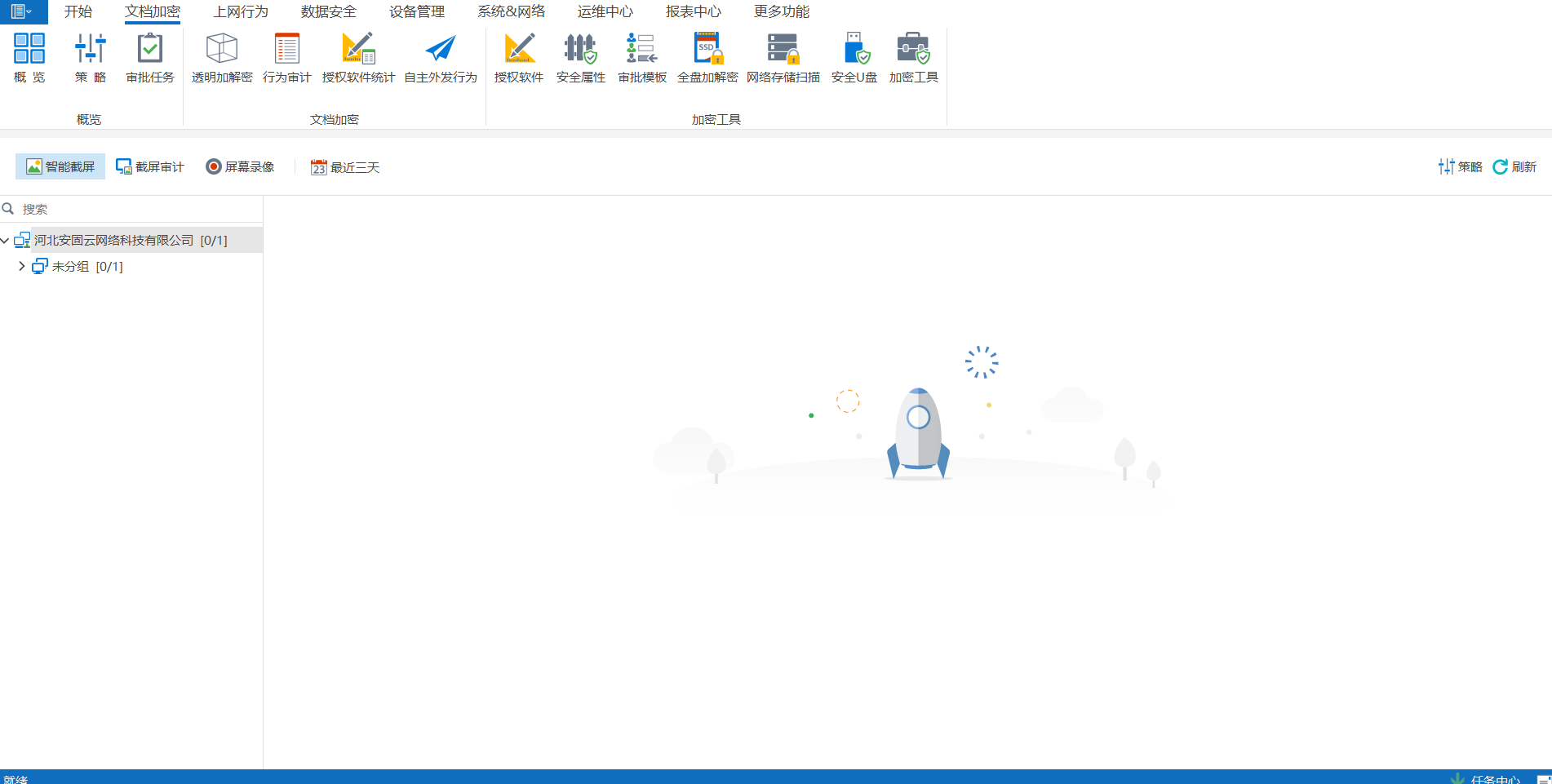Toggle 智能截屏 view mode
The height and width of the screenshot is (784, 1552).
click(x=60, y=166)
